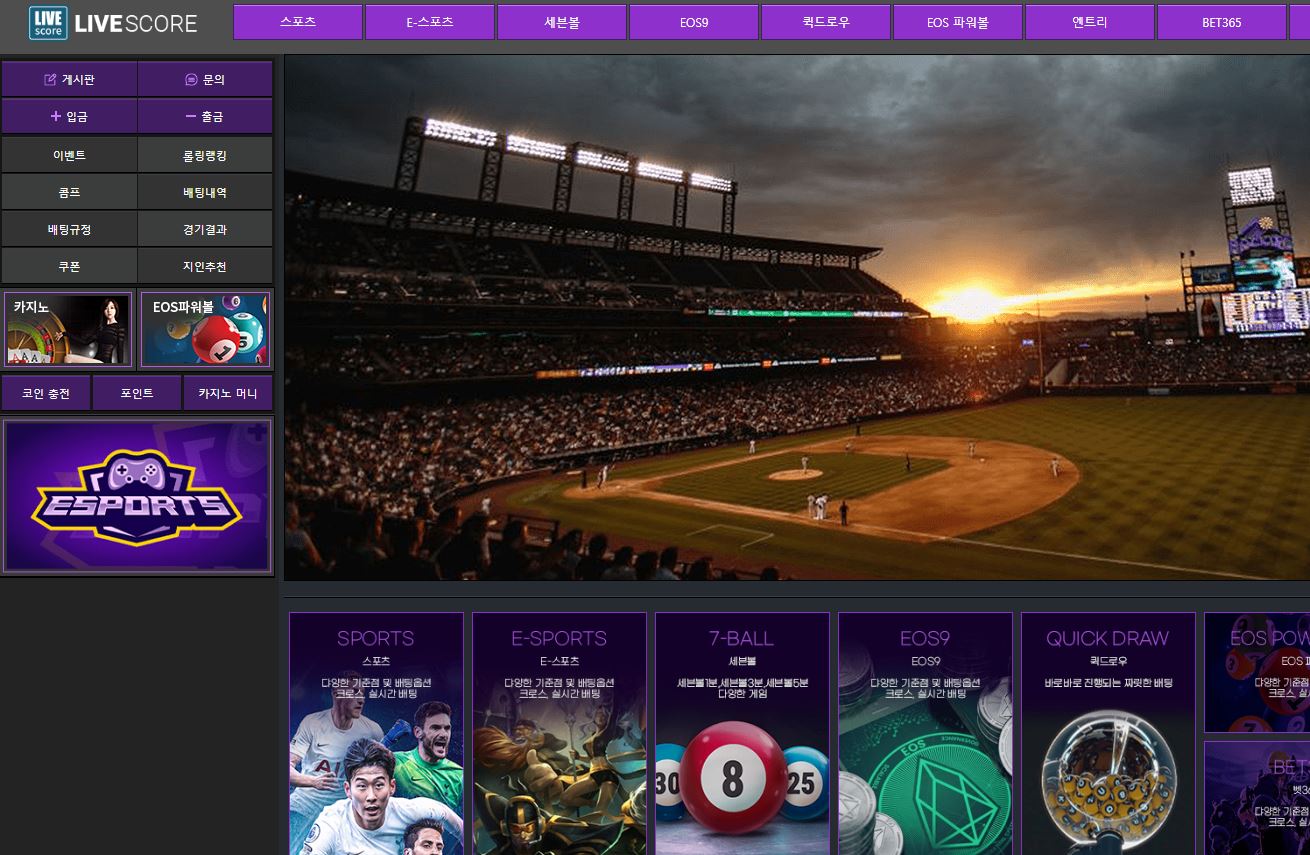This screenshot has width=1310, height=855.
Task: Click the 경기결과 match results button
Action: [x=205, y=229]
